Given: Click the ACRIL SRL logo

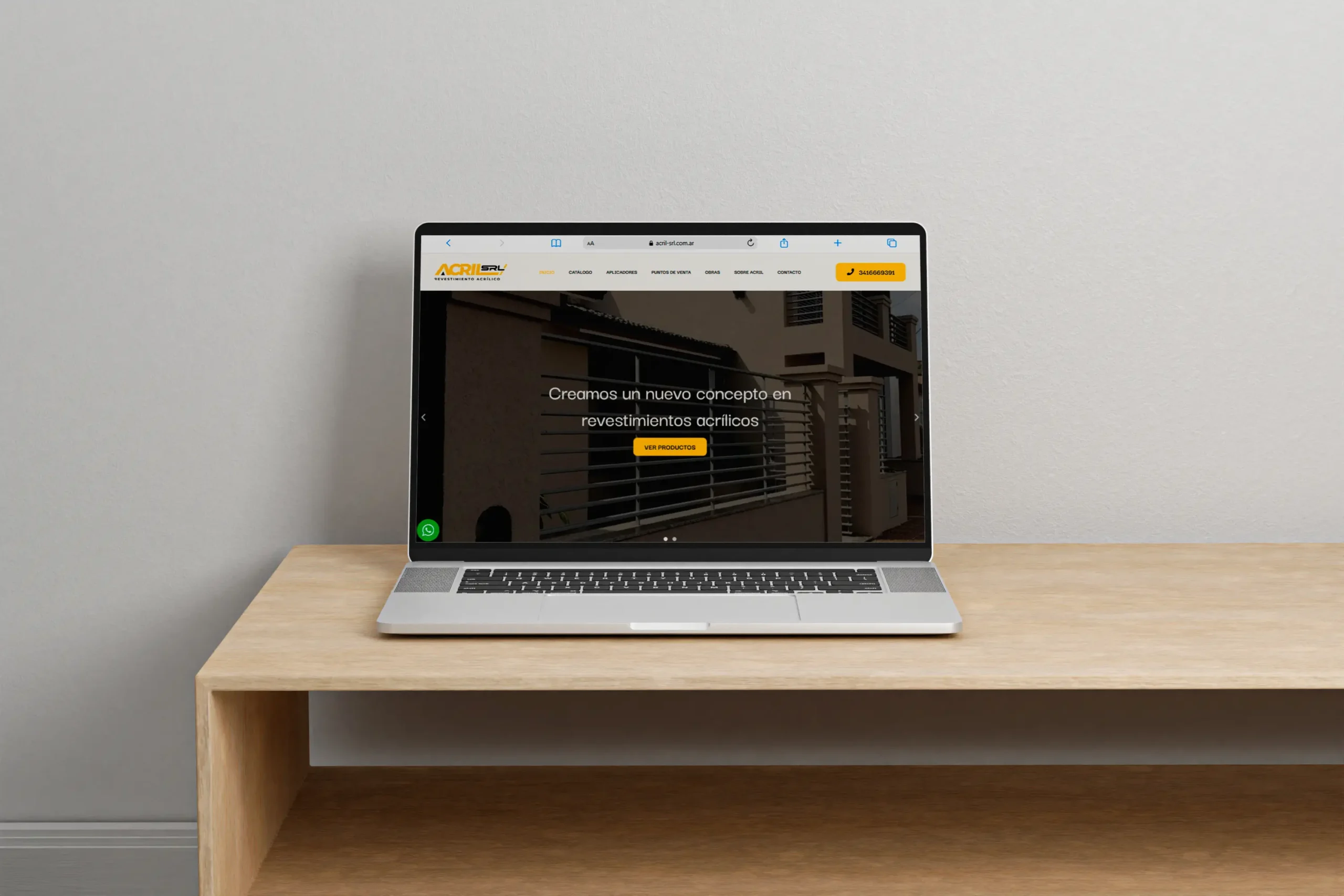Looking at the screenshot, I should pos(465,272).
